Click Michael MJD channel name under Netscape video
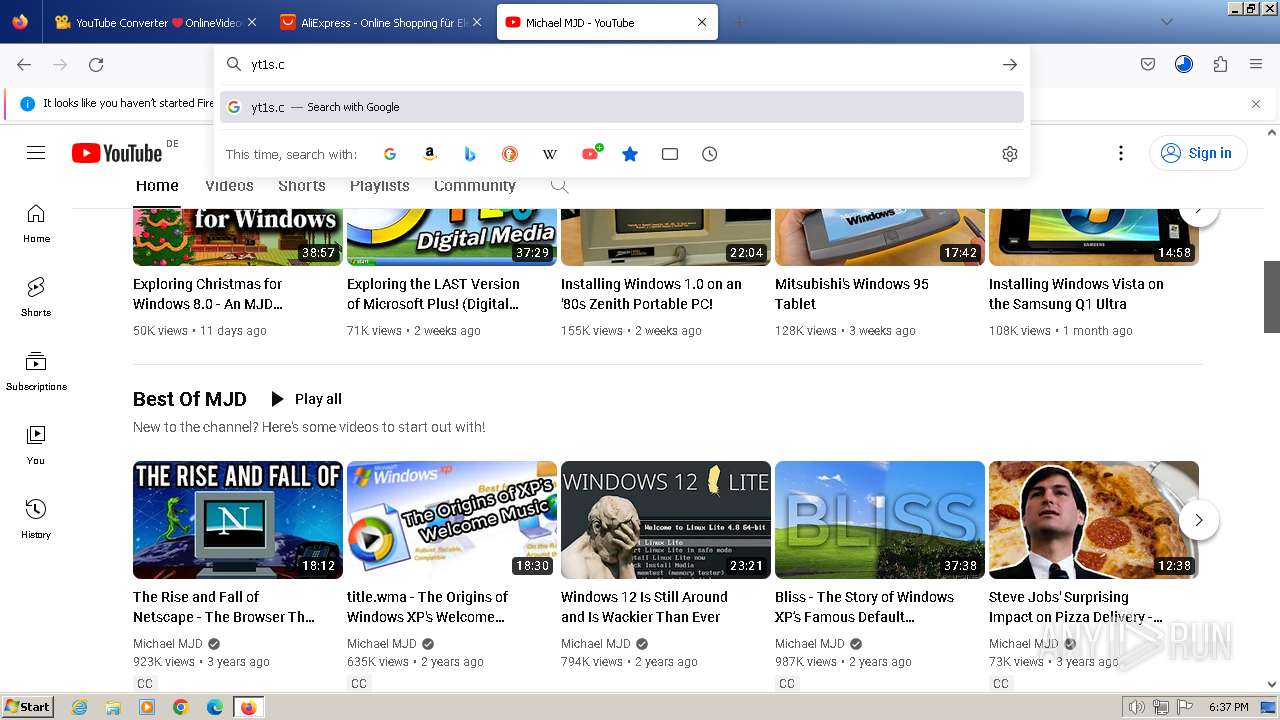The height and width of the screenshot is (720, 1280). pyautogui.click(x=168, y=644)
